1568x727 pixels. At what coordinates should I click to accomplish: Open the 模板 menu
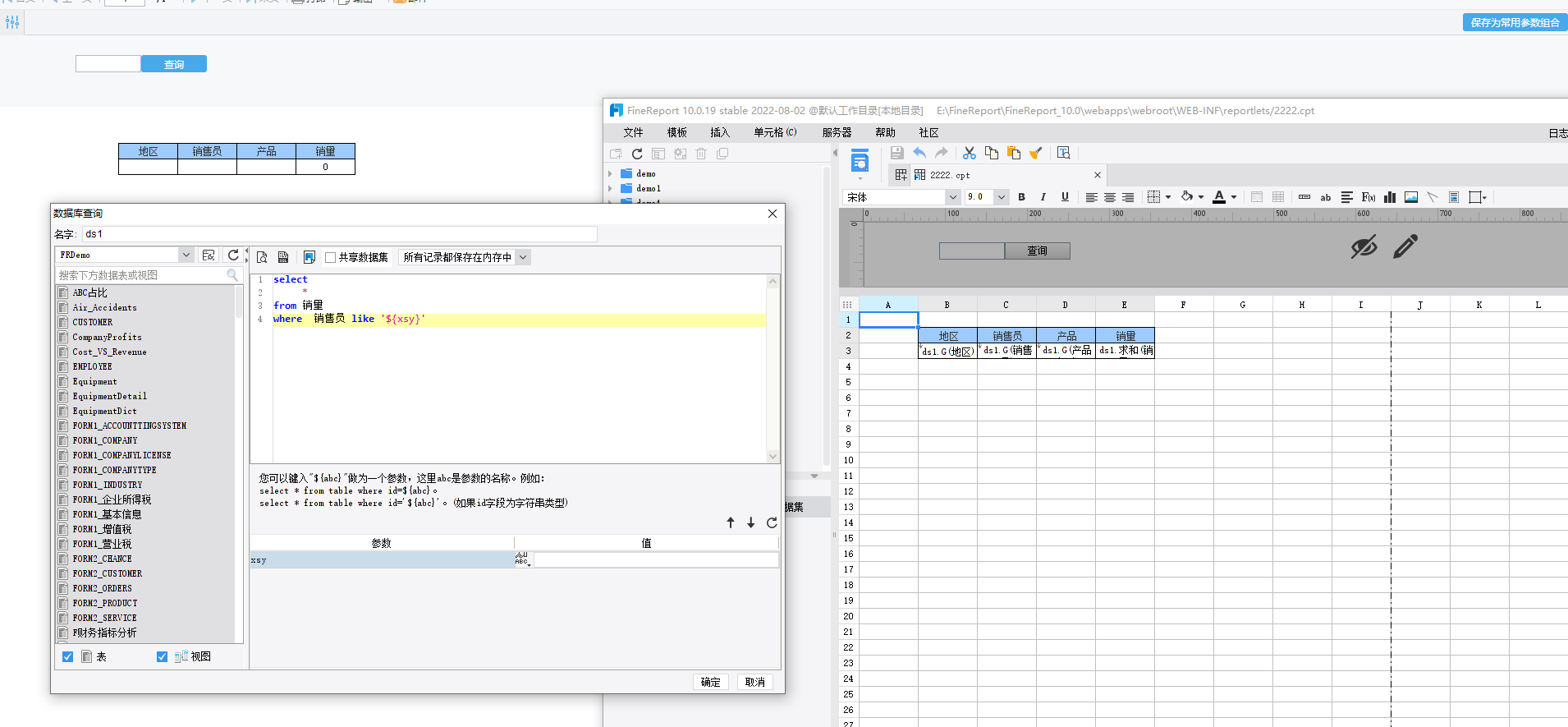click(676, 132)
